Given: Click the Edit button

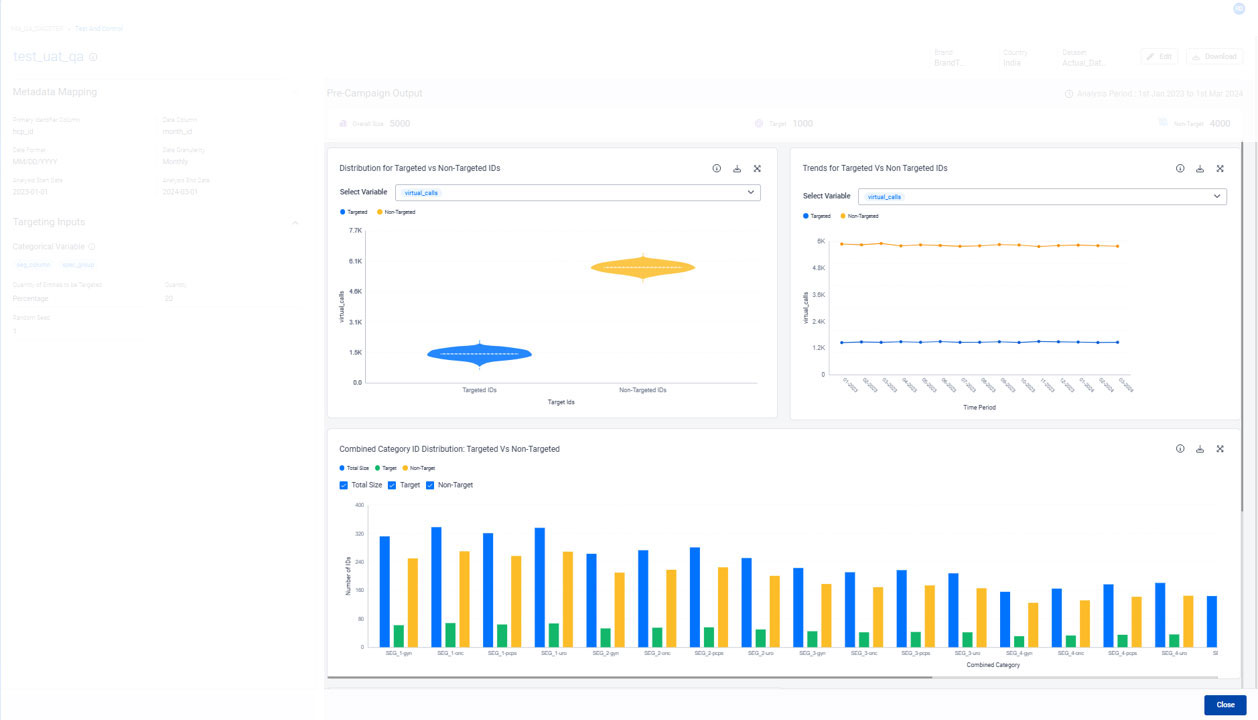Looking at the screenshot, I should point(1159,57).
